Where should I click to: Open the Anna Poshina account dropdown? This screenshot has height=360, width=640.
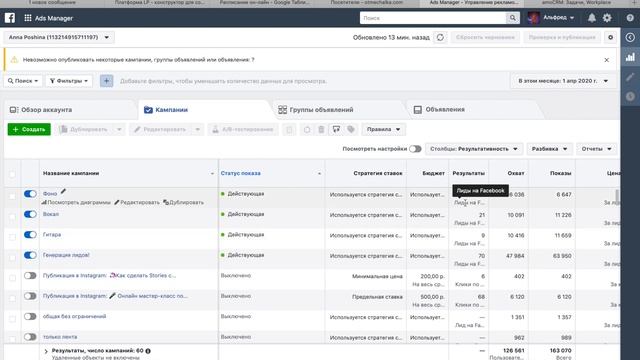pyautogui.click(x=59, y=37)
